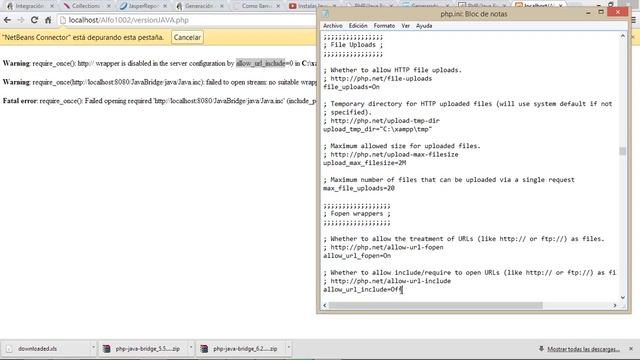Screen dimensions: 640x360
Task: Switch to the Generación tab
Action: click(x=198, y=6)
